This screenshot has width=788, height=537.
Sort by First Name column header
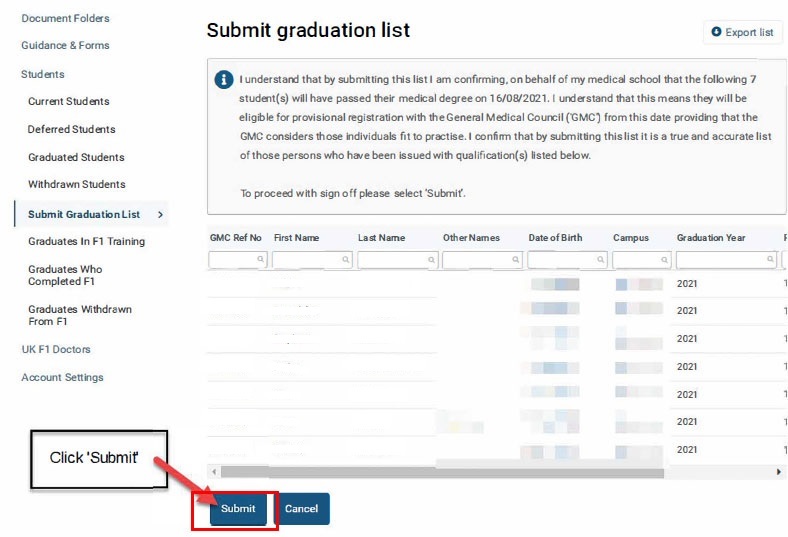[297, 238]
